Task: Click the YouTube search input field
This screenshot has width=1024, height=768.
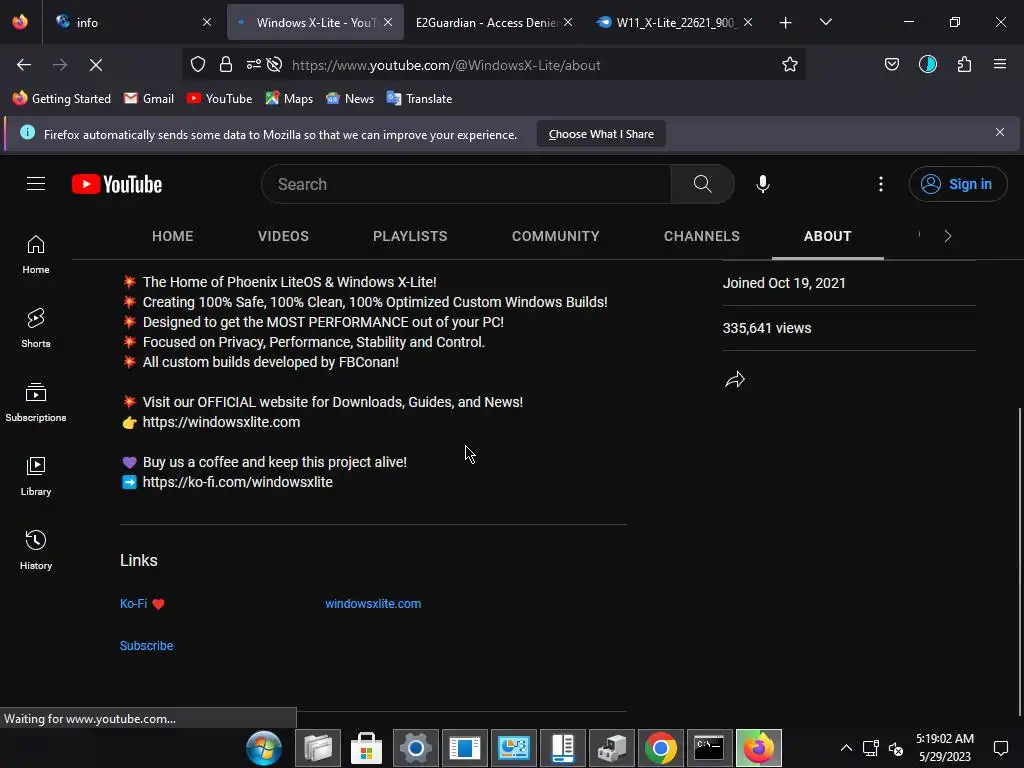Action: click(x=466, y=184)
